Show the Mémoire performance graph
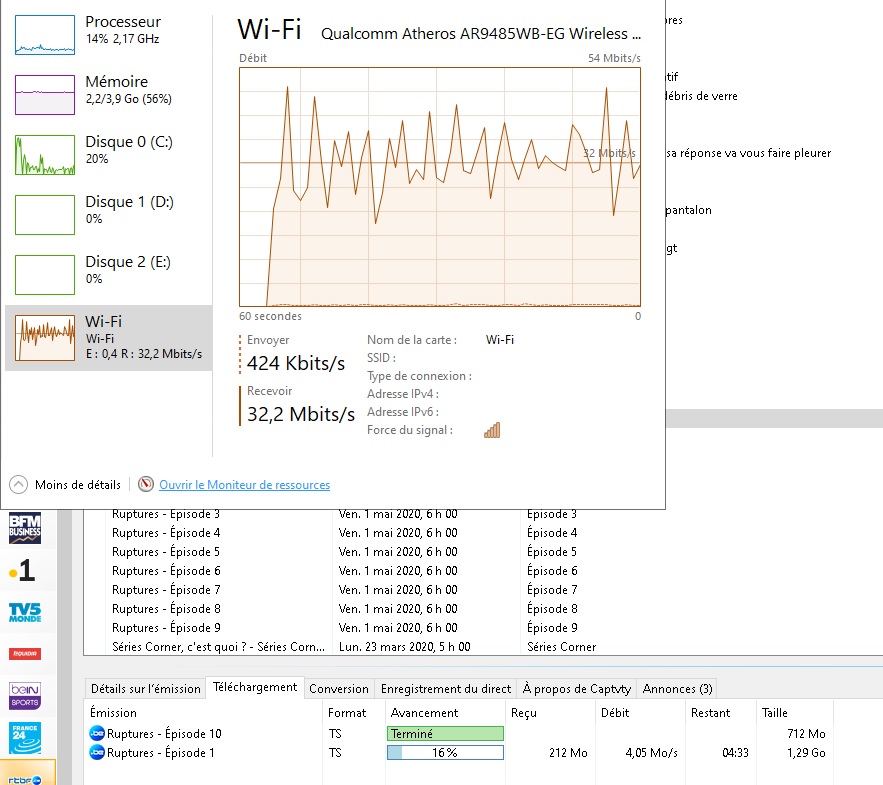Screen dimensions: 883x785 pos(108,94)
